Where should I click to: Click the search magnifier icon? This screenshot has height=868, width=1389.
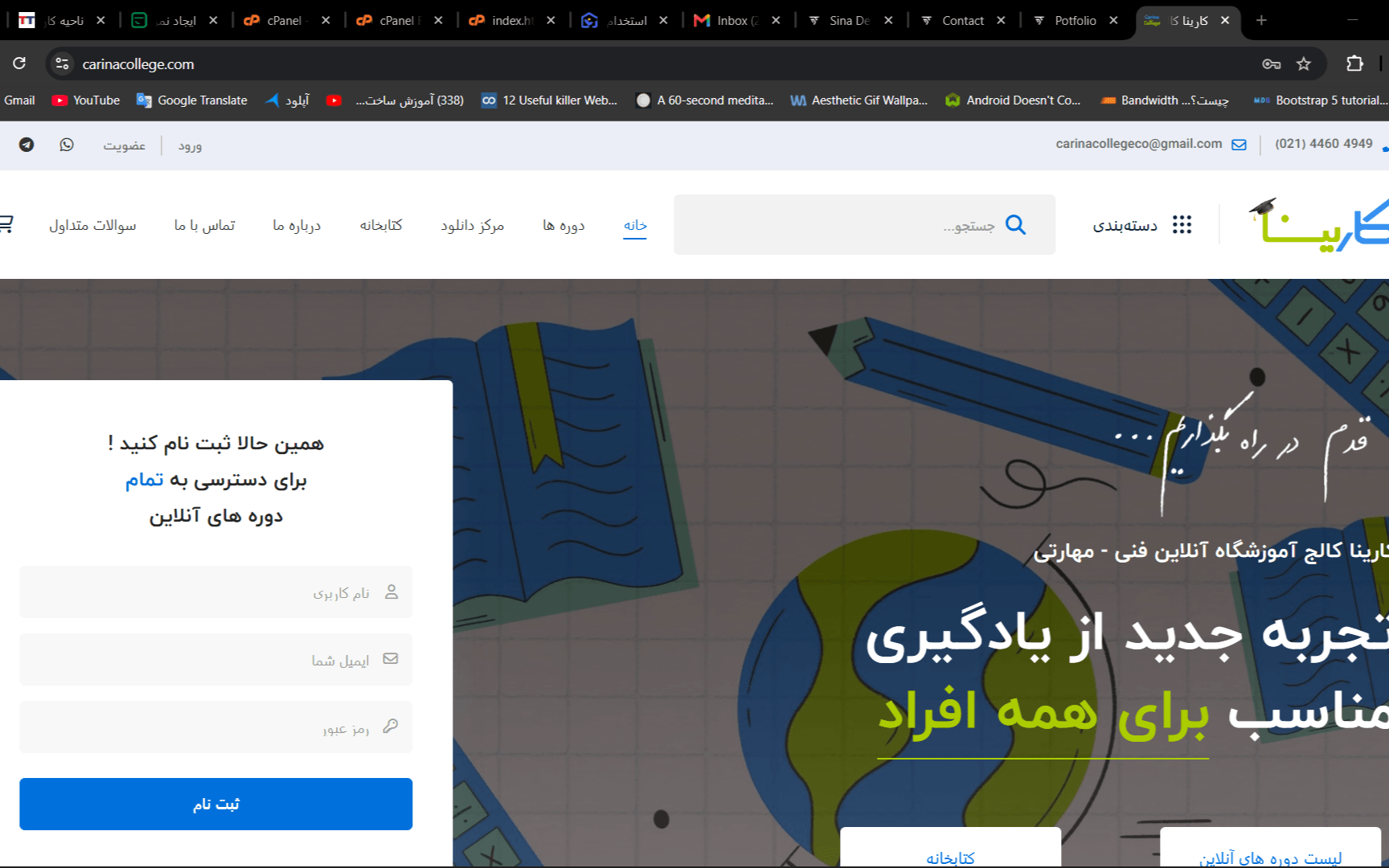pyautogui.click(x=1016, y=224)
